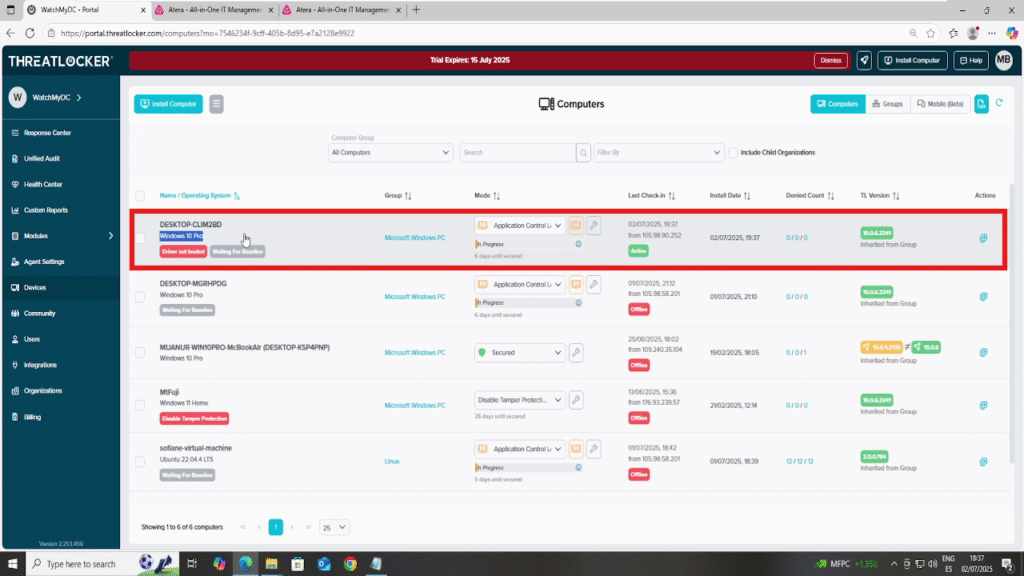Change the 25 rows per page dropdown
1024x576 pixels.
pyautogui.click(x=334, y=527)
